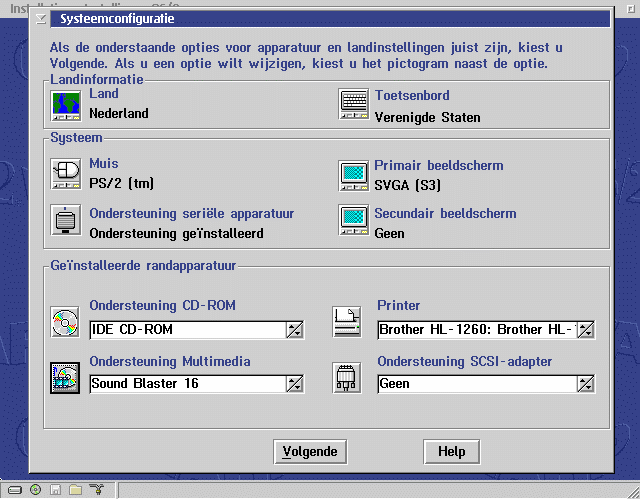
Task: Click the 'Ondersteuning seriële apparatuur' label
Action: click(191, 214)
